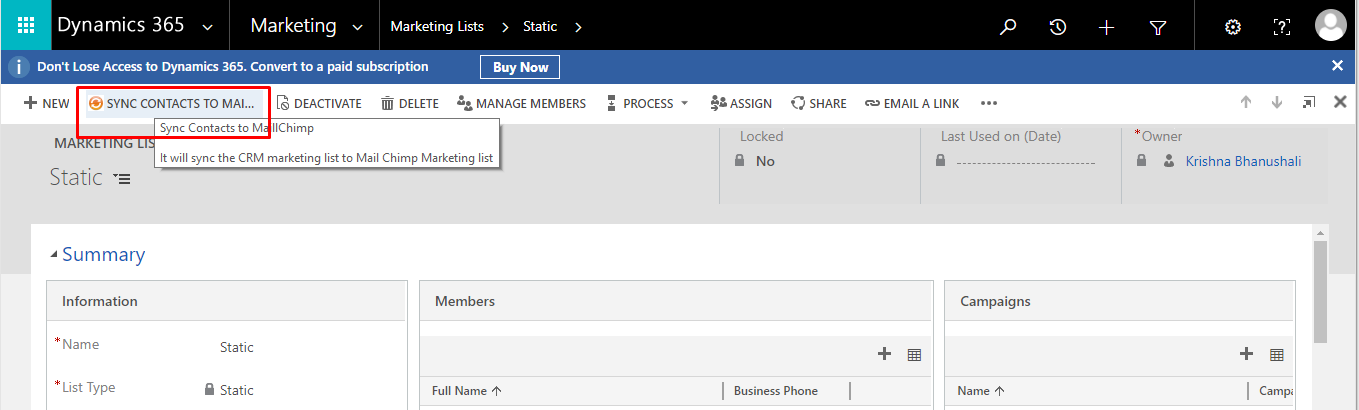Image resolution: width=1359 pixels, height=410 pixels.
Task: Expand the chevron after Marketing Lists
Action: 505,26
